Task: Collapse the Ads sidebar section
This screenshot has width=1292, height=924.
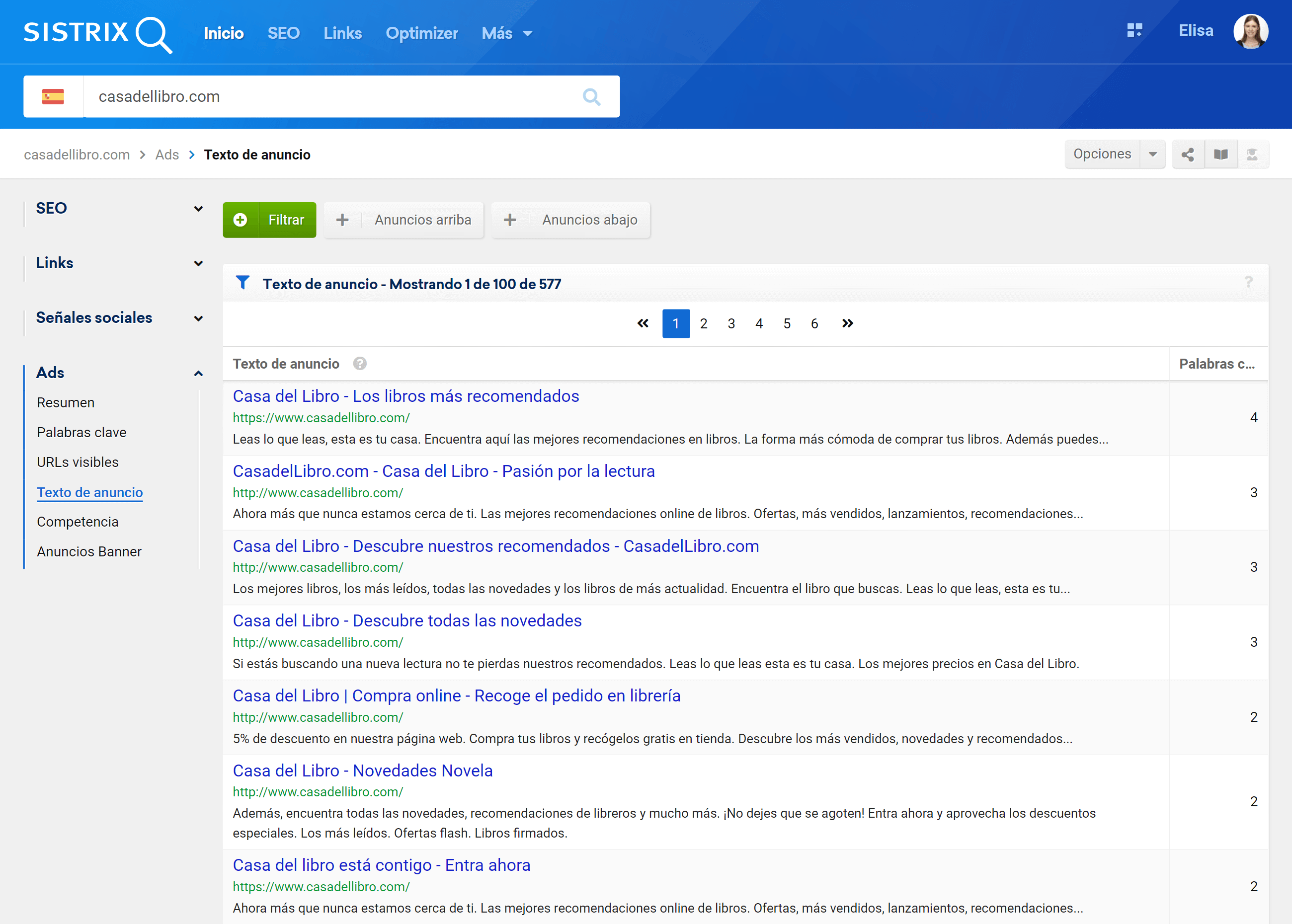Action: tap(198, 373)
